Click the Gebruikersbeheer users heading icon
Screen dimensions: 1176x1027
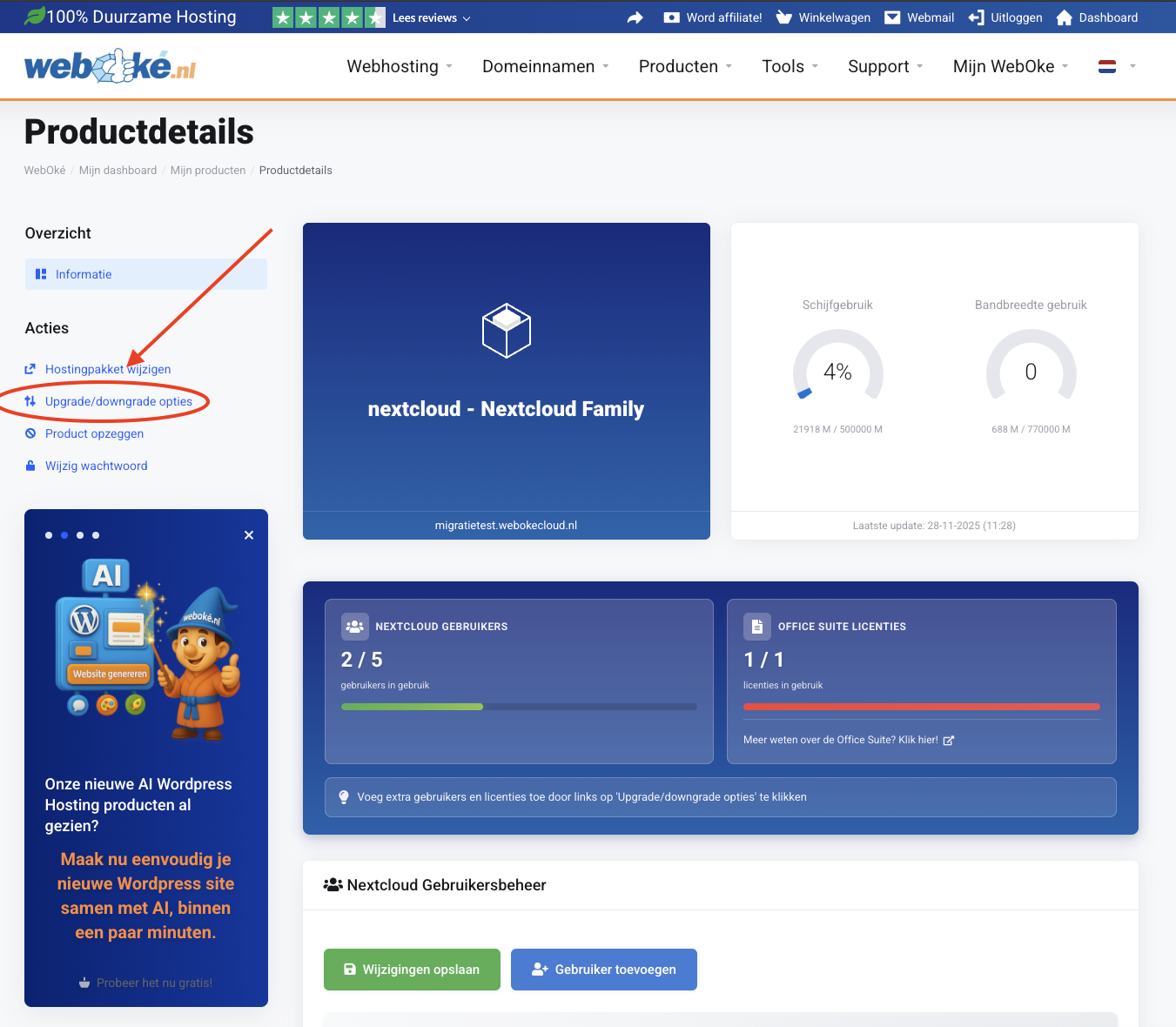(333, 885)
